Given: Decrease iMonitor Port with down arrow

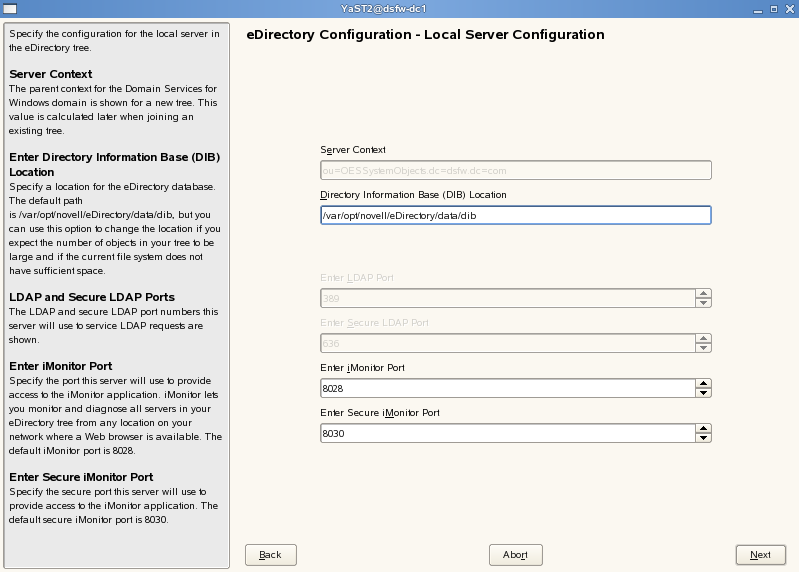Looking at the screenshot, I should pyautogui.click(x=704, y=393).
